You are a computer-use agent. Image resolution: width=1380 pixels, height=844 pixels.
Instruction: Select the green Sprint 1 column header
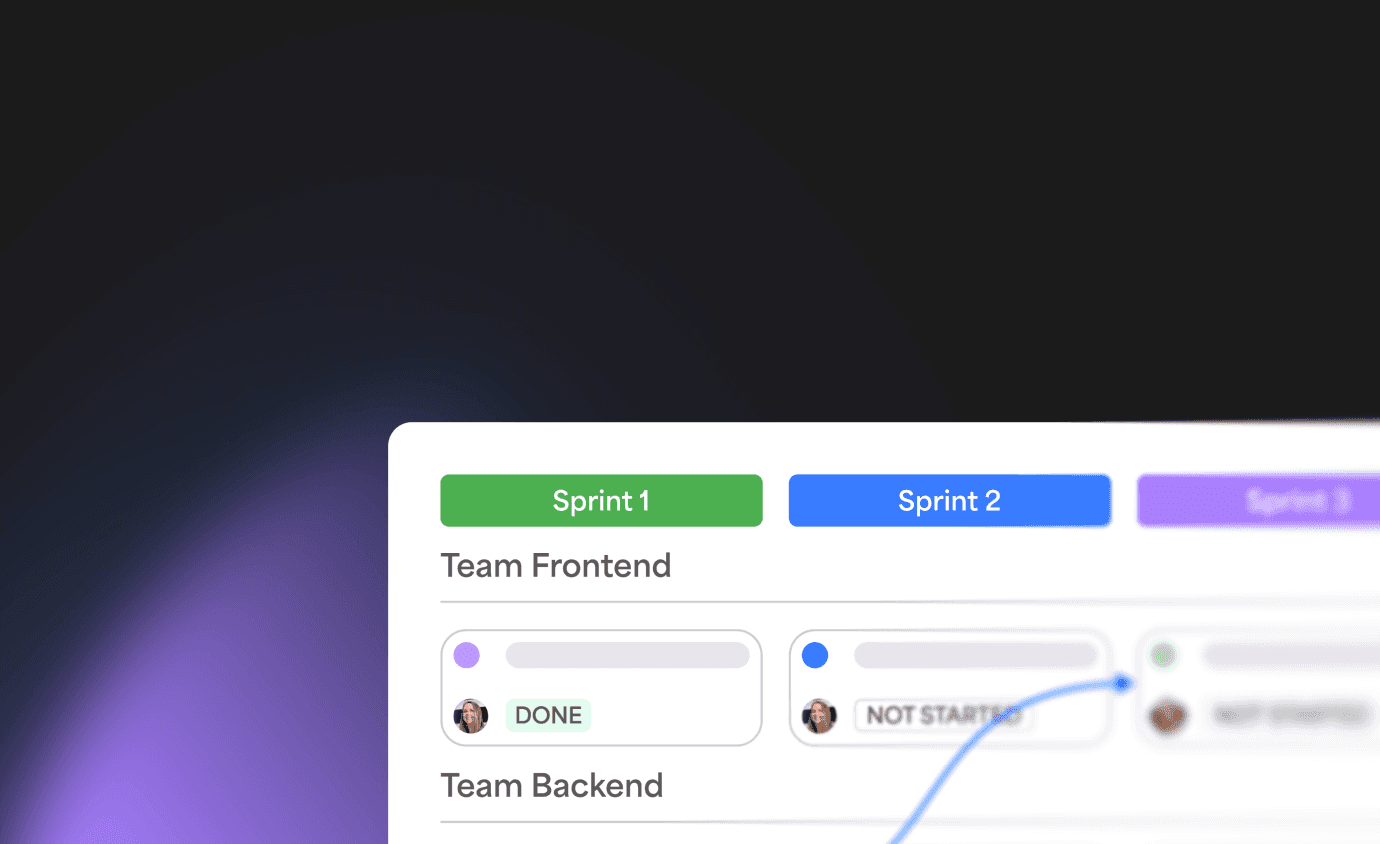(601, 500)
